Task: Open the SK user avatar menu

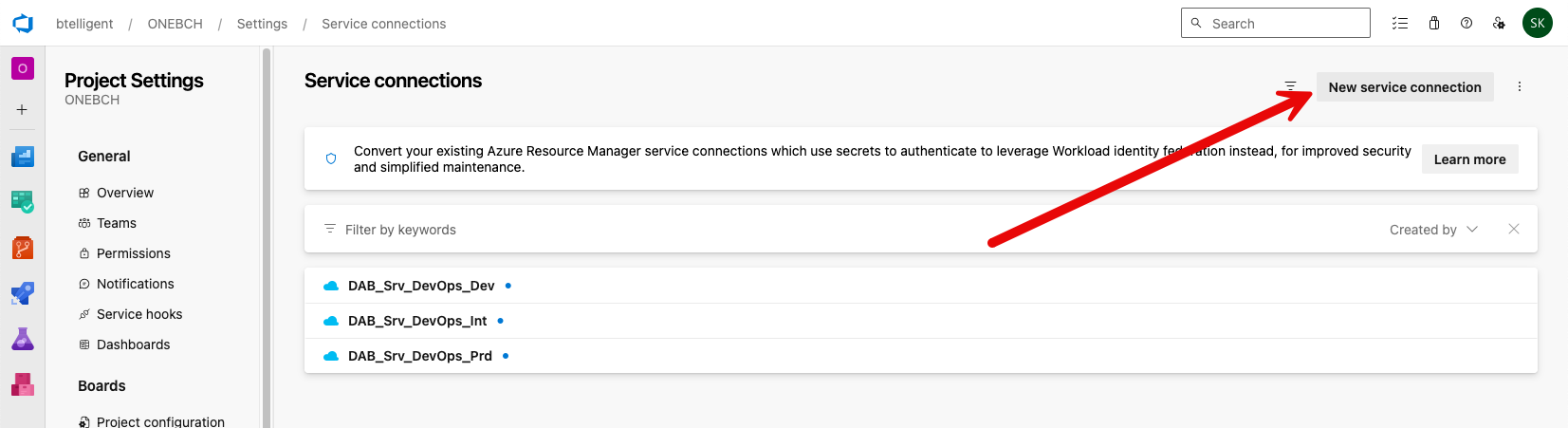Action: [1538, 24]
